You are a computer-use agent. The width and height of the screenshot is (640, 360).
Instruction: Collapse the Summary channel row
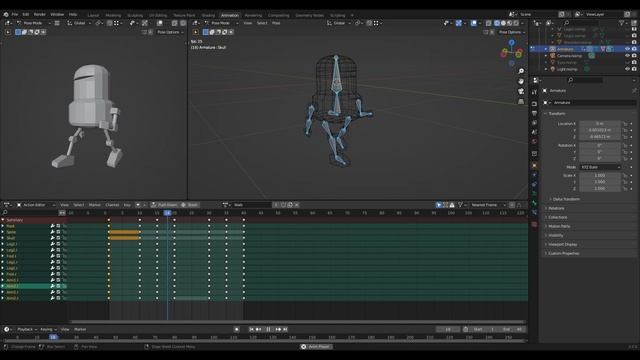(x=3, y=220)
